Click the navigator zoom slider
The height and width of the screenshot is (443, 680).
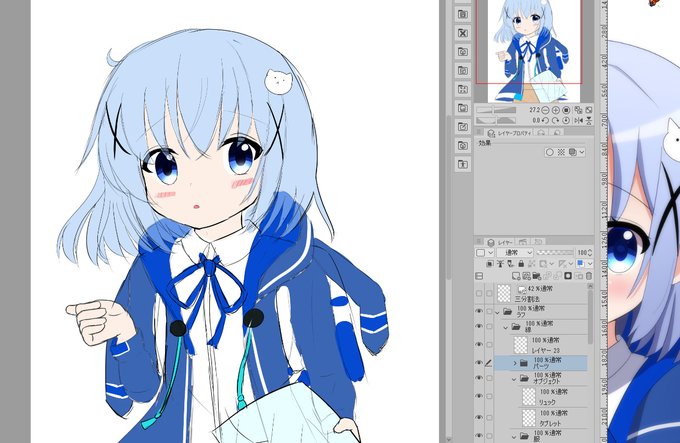pos(496,110)
